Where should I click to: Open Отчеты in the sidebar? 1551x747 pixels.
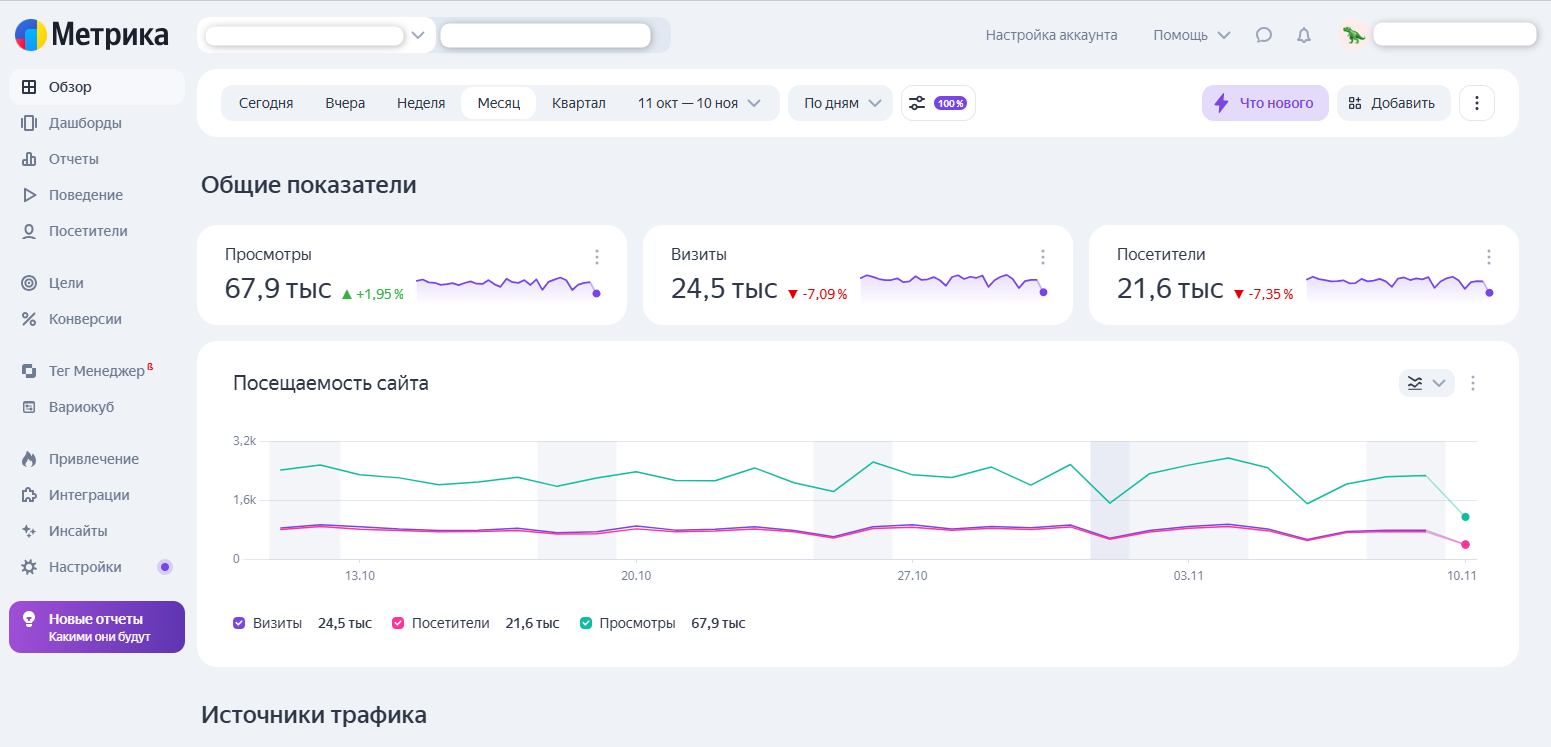(74, 159)
